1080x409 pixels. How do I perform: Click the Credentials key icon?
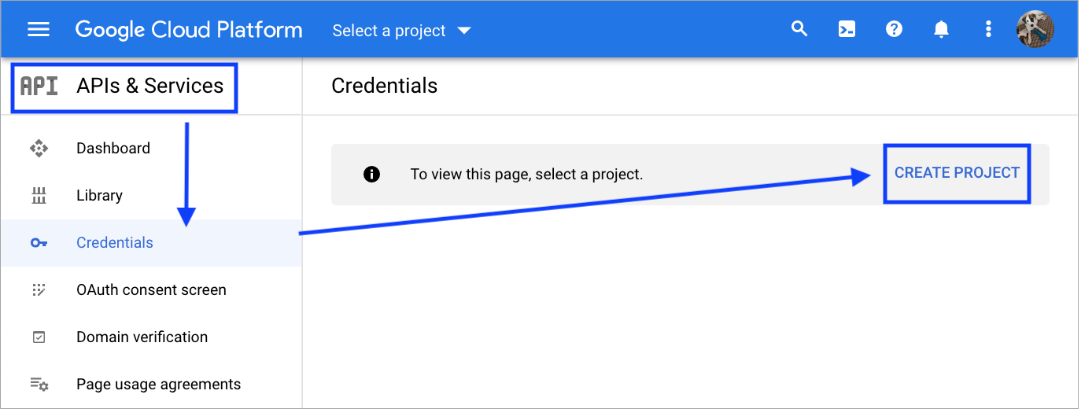[x=39, y=243]
